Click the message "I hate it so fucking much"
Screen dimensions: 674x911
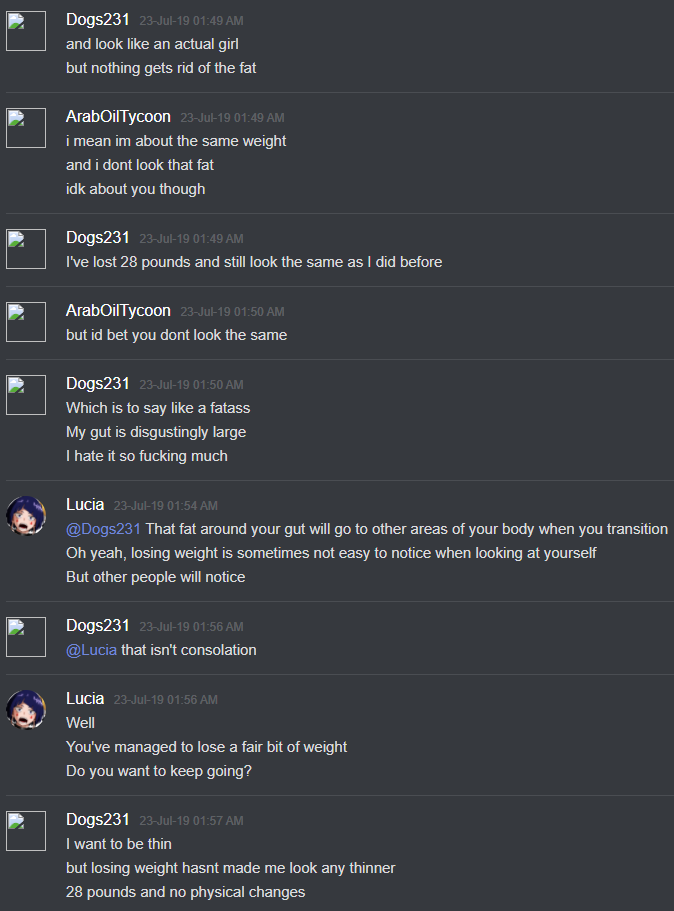click(x=146, y=456)
